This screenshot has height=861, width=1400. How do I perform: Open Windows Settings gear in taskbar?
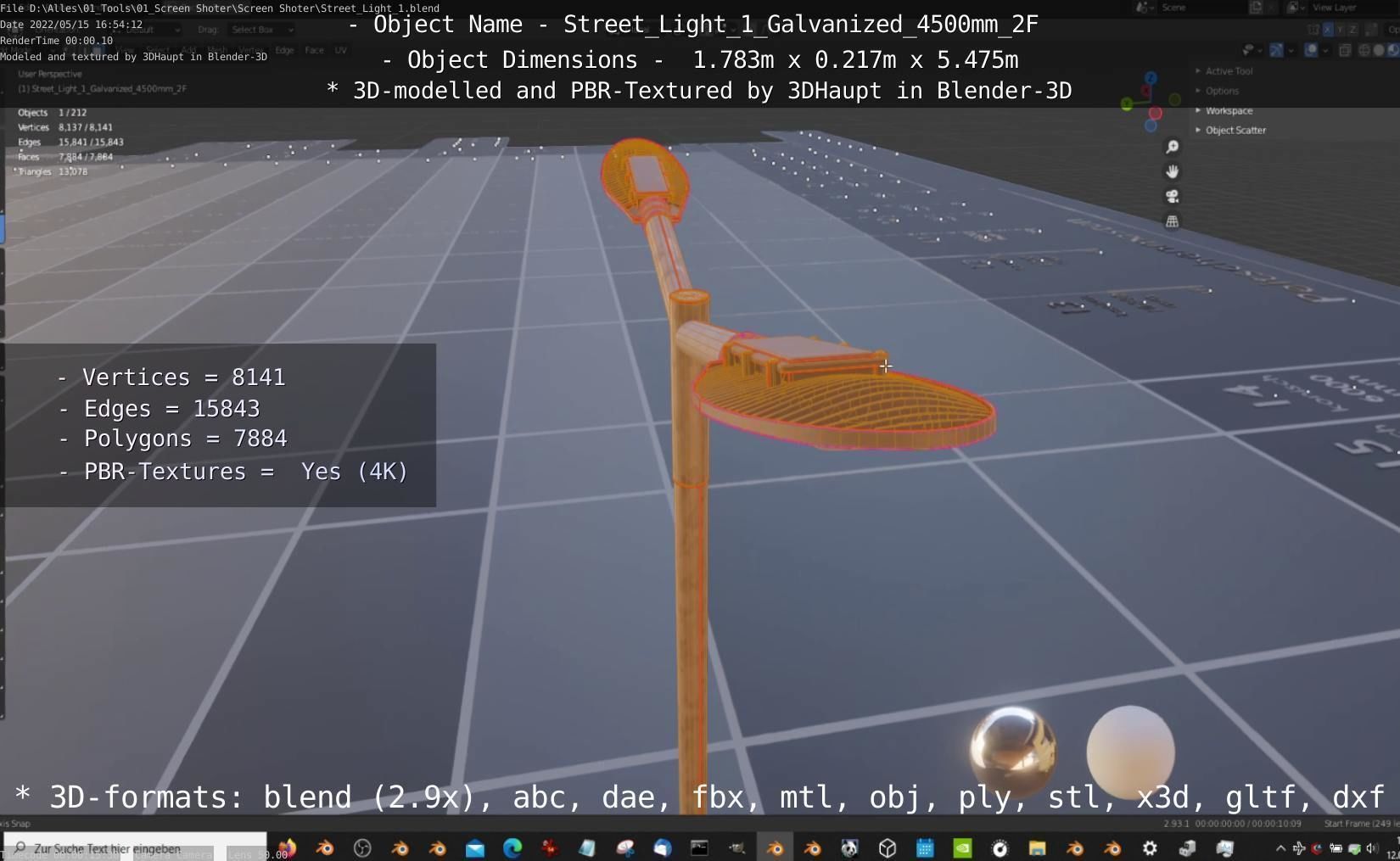coord(1150,847)
